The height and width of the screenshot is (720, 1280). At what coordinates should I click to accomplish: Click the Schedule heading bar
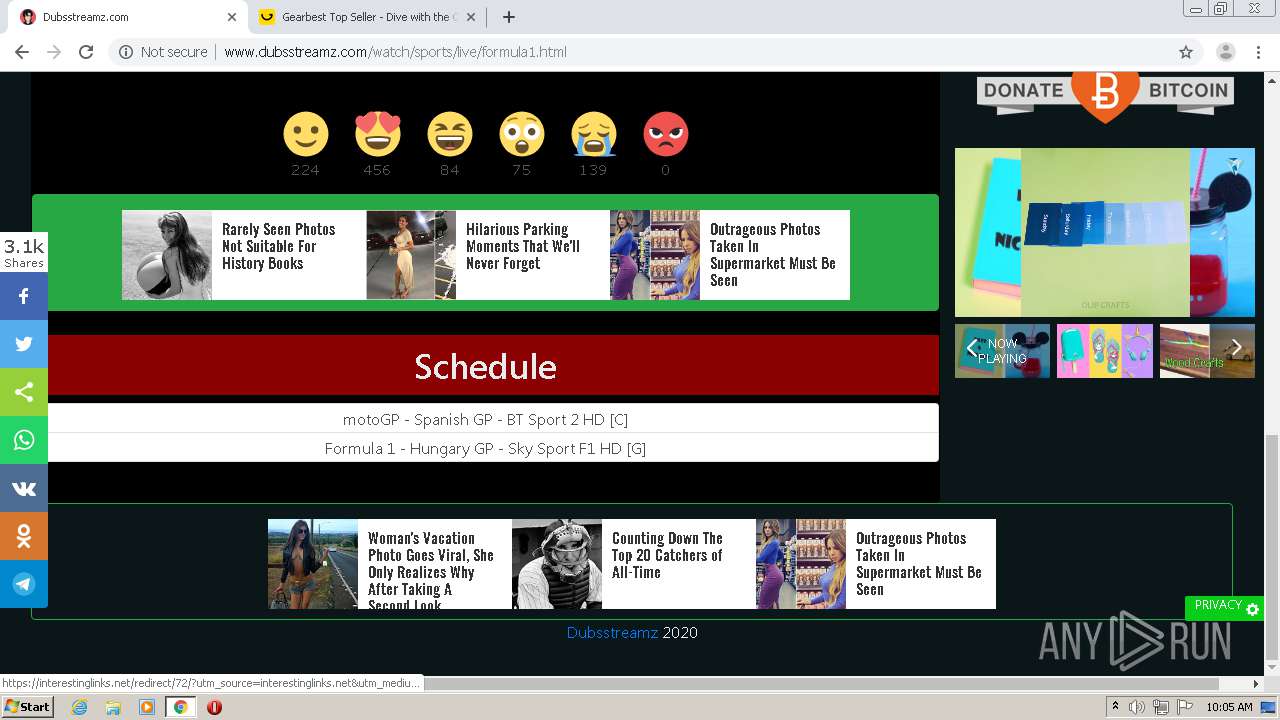pyautogui.click(x=485, y=366)
